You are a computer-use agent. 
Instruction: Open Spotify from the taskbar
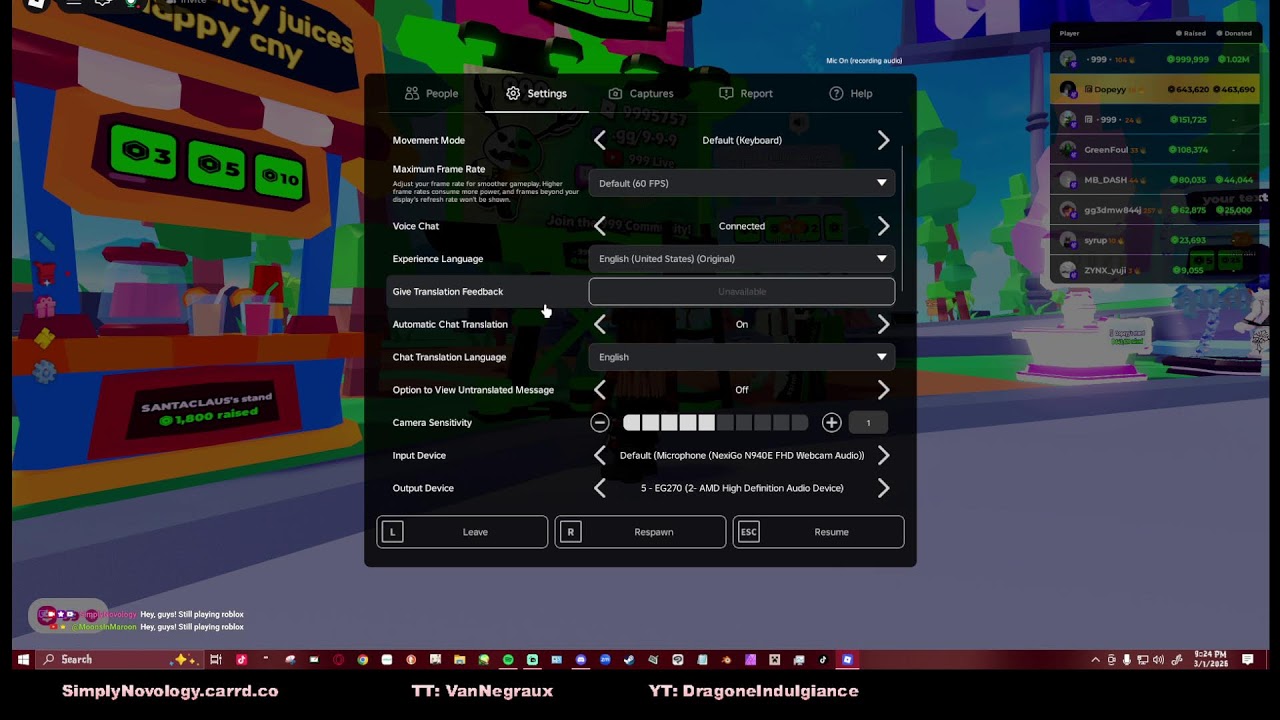point(508,660)
